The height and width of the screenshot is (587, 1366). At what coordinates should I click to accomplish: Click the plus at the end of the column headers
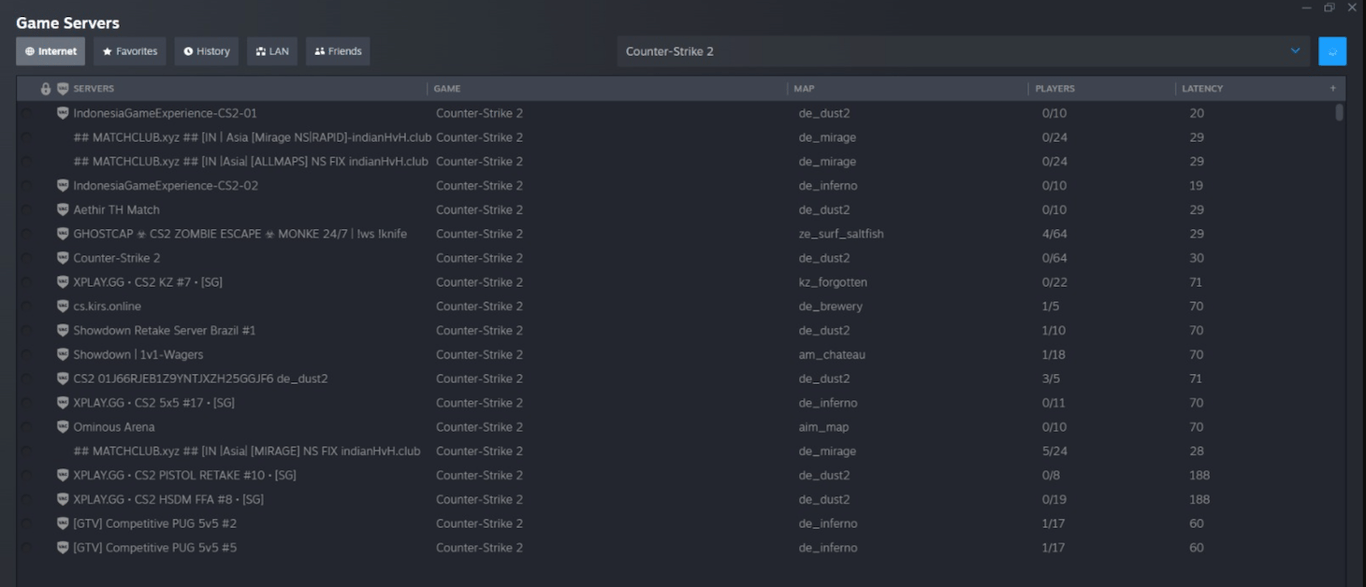[x=1332, y=88]
